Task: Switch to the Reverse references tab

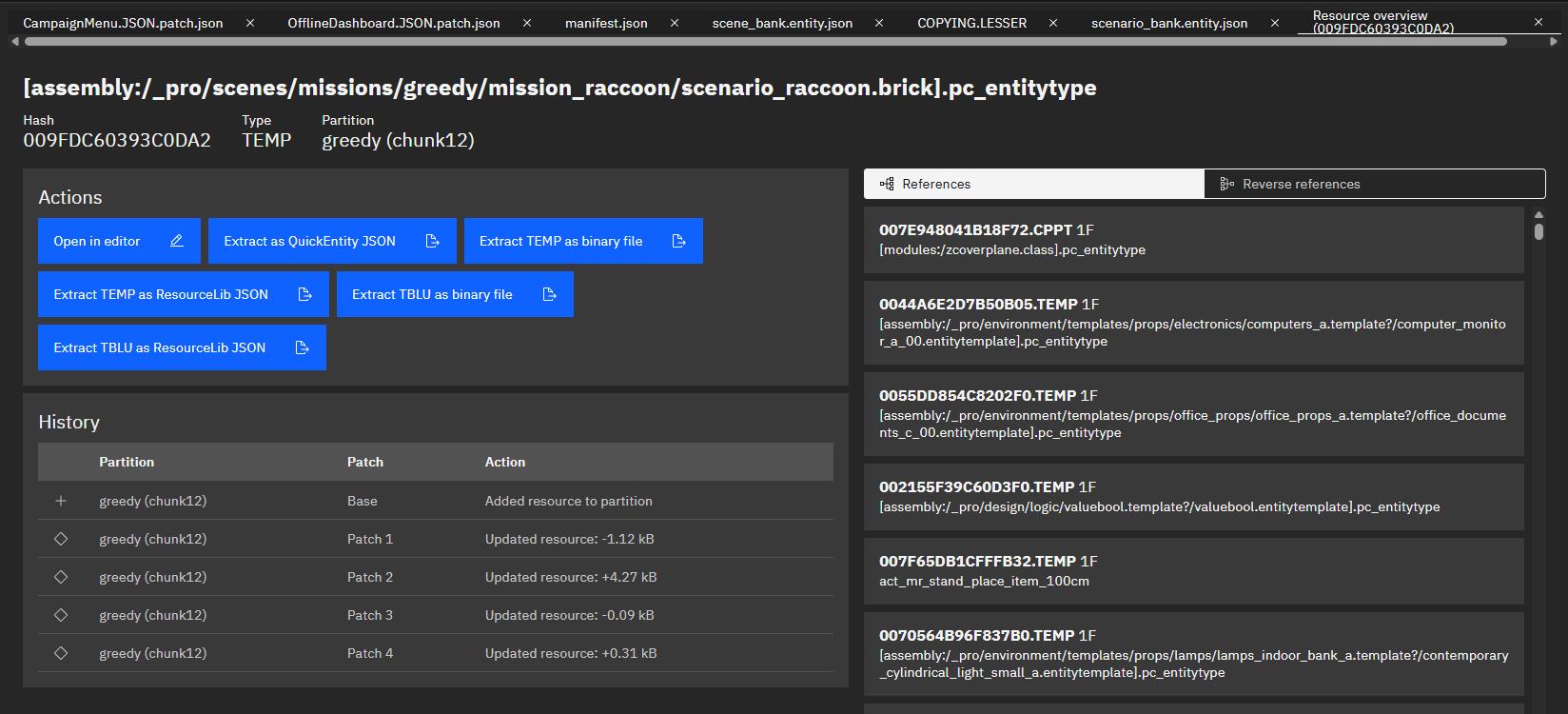Action: [1375, 184]
